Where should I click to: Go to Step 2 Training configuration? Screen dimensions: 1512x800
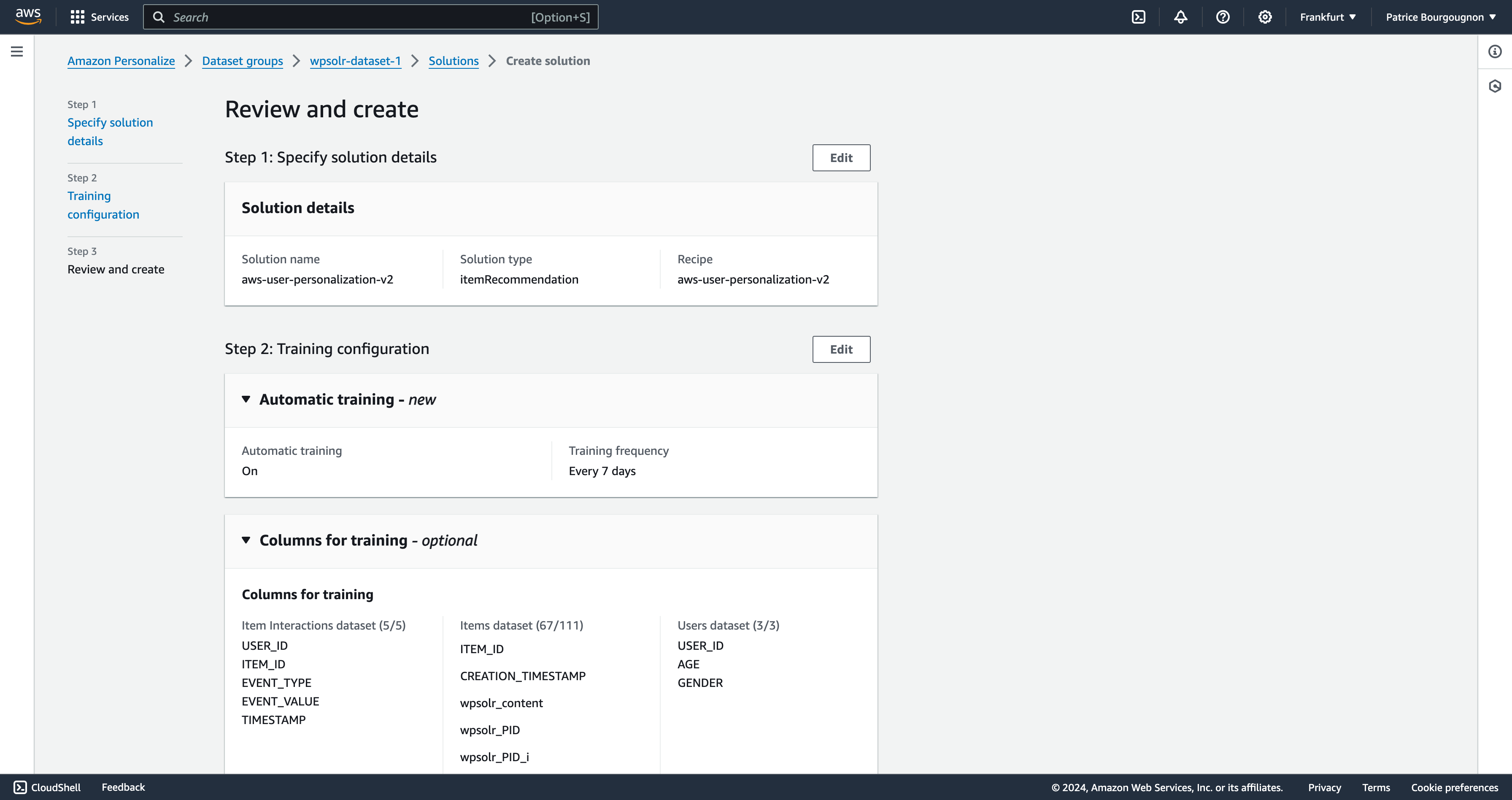103,205
